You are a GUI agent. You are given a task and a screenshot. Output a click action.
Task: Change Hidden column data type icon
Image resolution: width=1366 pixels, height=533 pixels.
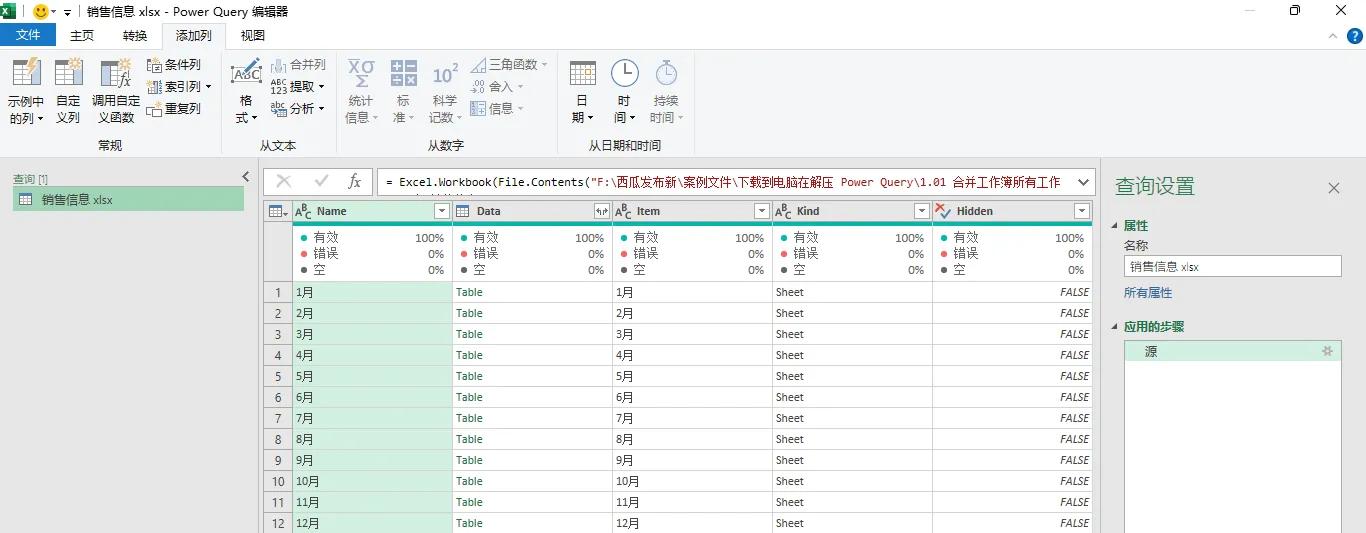pyautogui.click(x=943, y=211)
